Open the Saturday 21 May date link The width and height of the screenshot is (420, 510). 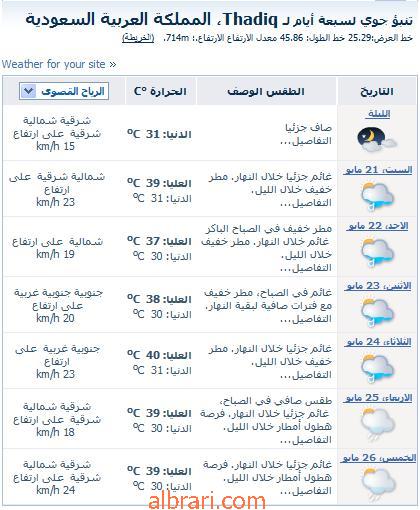point(377,170)
